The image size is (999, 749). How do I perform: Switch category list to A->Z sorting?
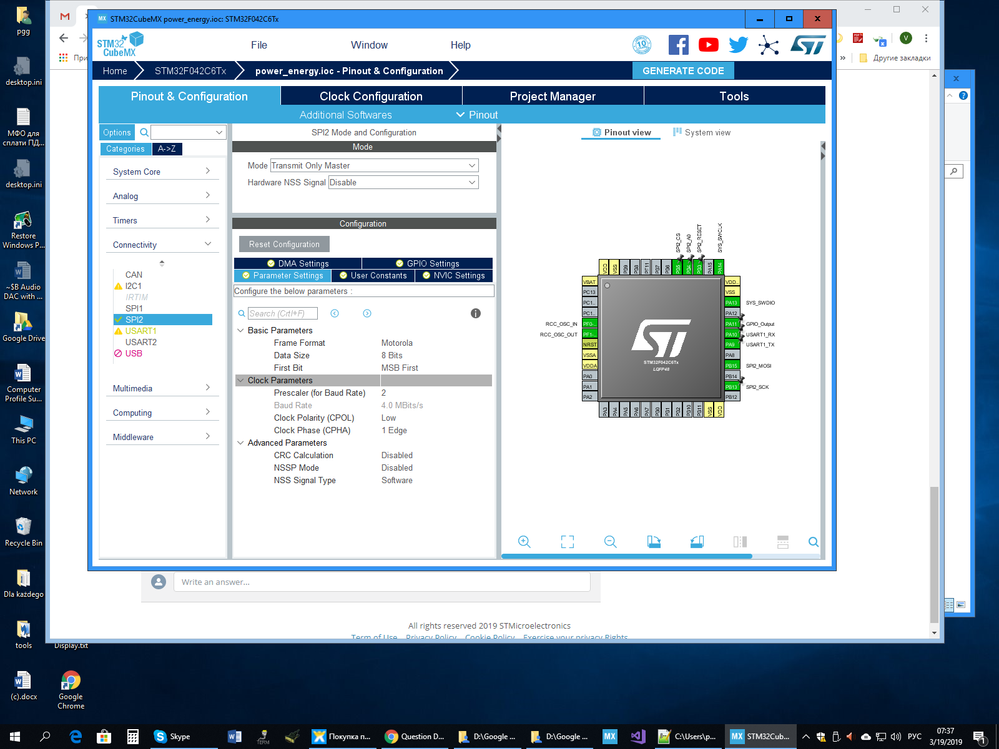[x=167, y=149]
